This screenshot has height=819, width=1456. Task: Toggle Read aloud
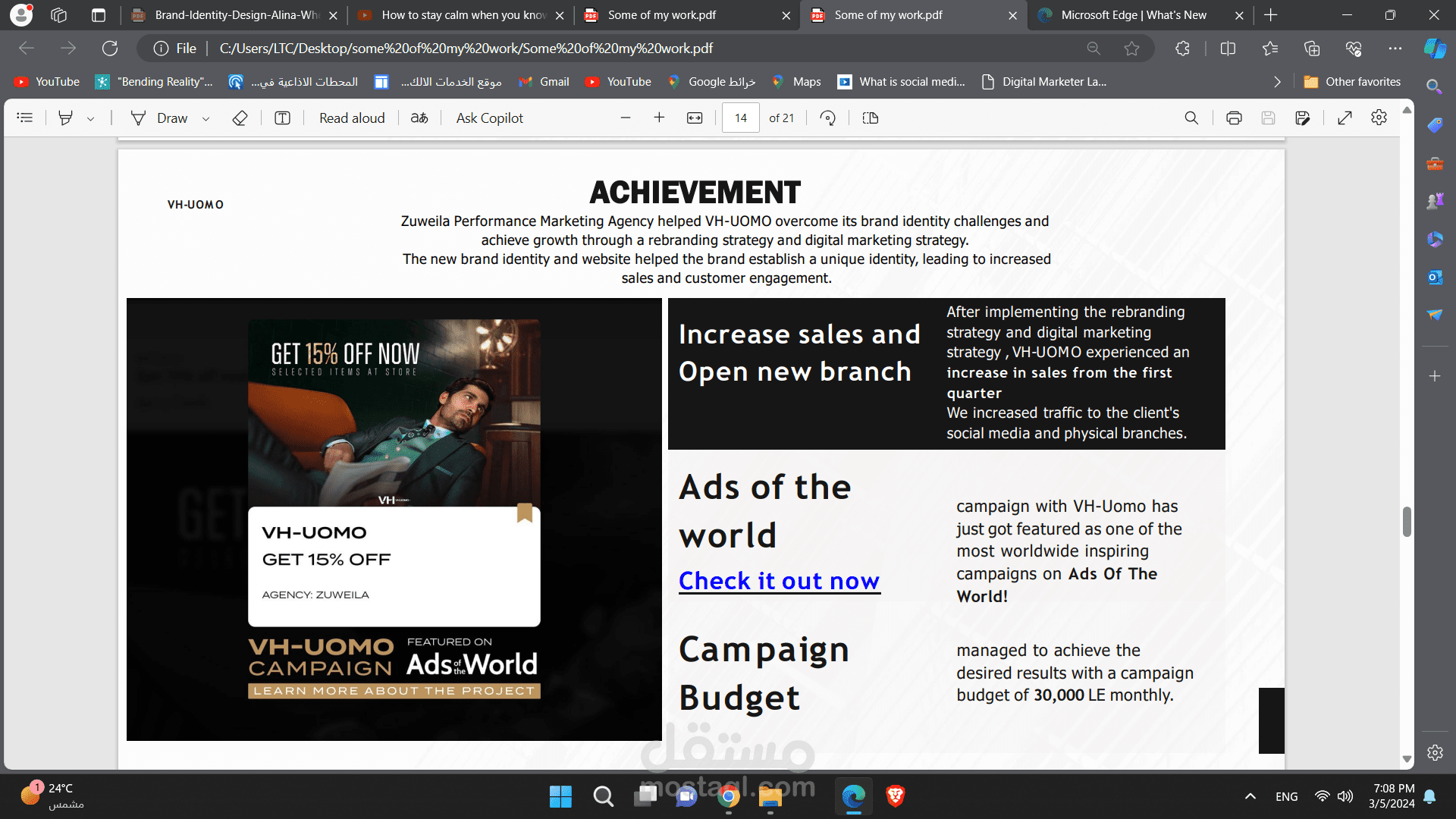352,118
